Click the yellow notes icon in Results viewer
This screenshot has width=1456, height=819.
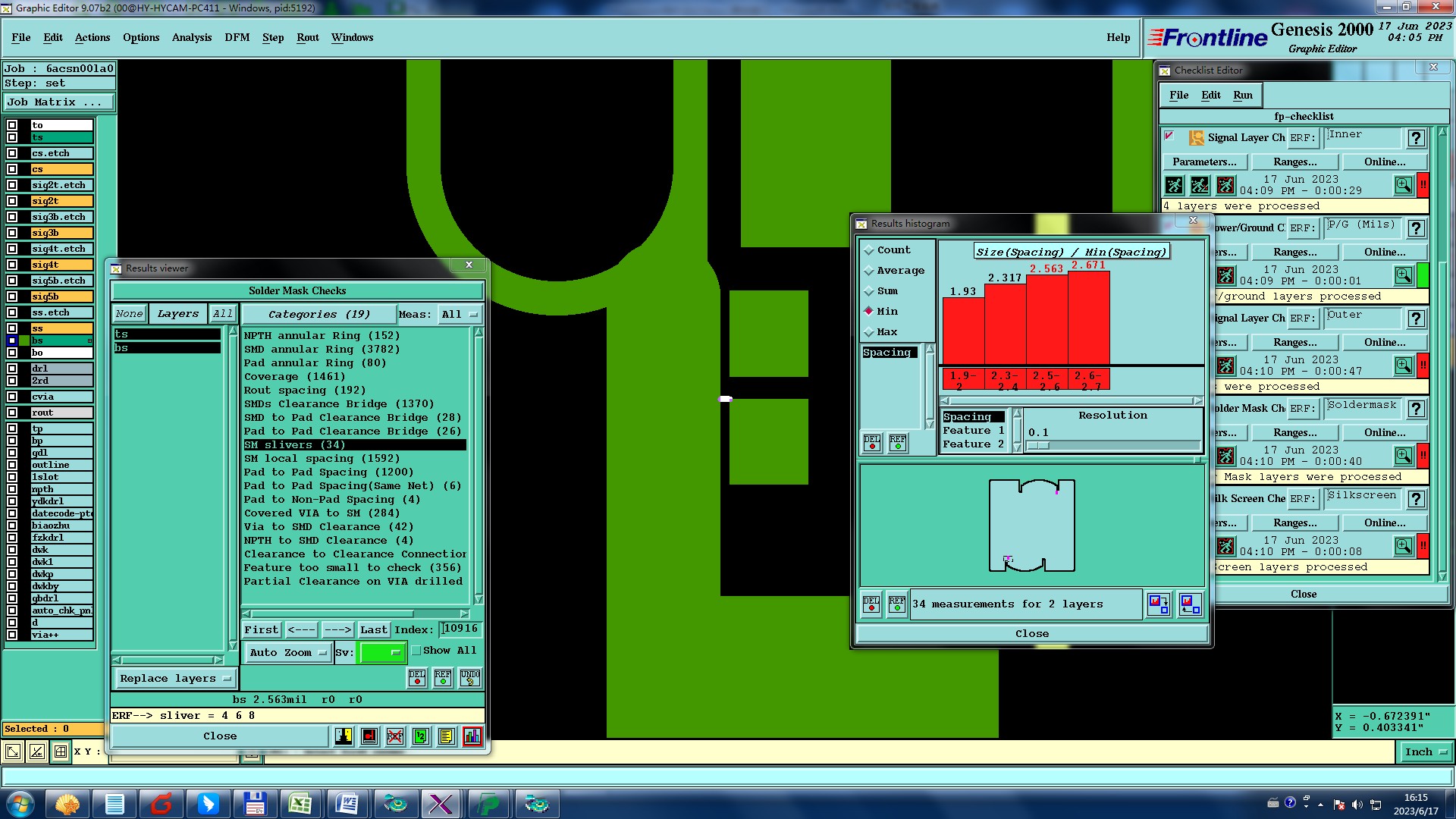(x=446, y=736)
